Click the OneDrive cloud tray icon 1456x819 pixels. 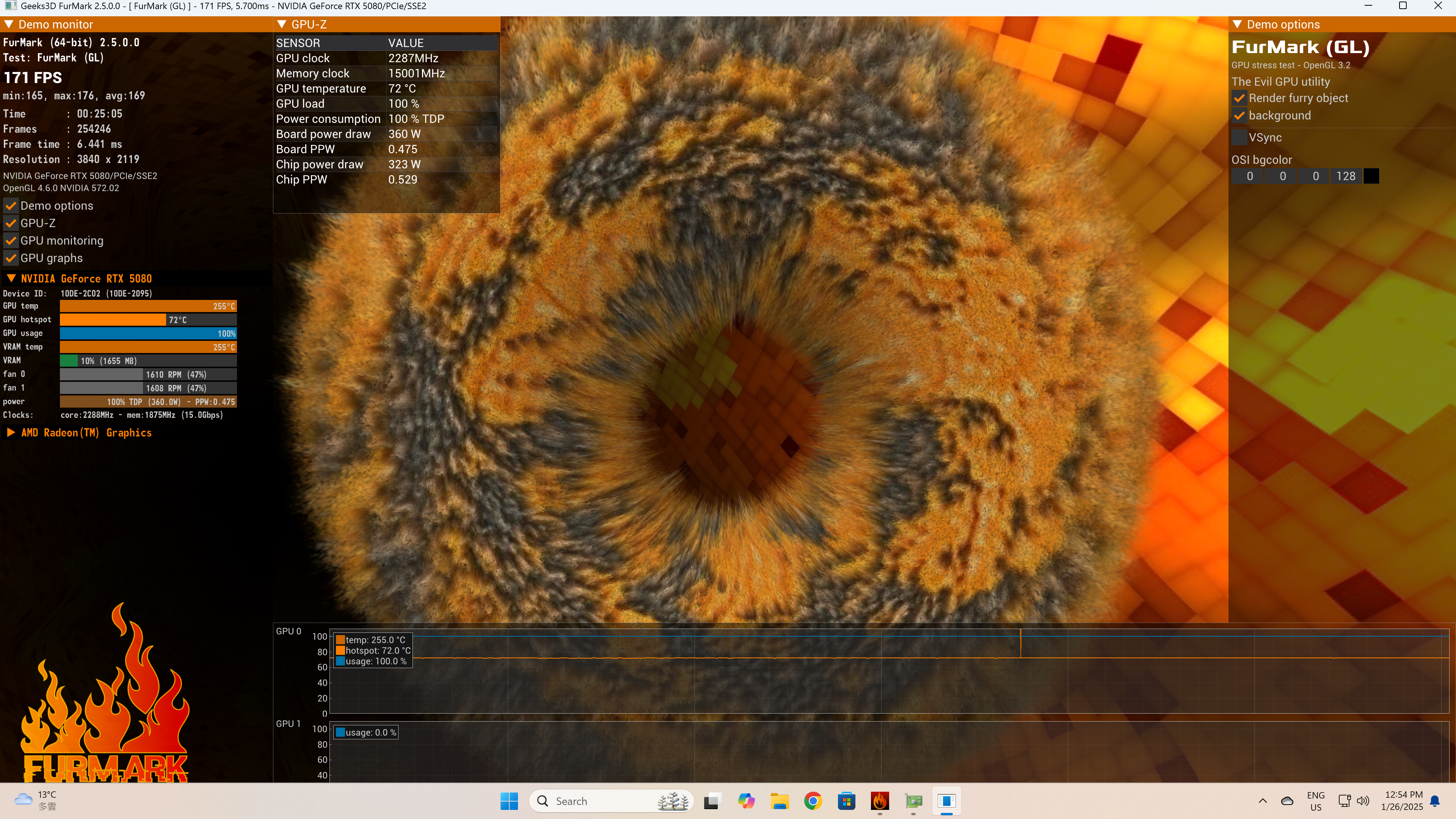point(1287,801)
